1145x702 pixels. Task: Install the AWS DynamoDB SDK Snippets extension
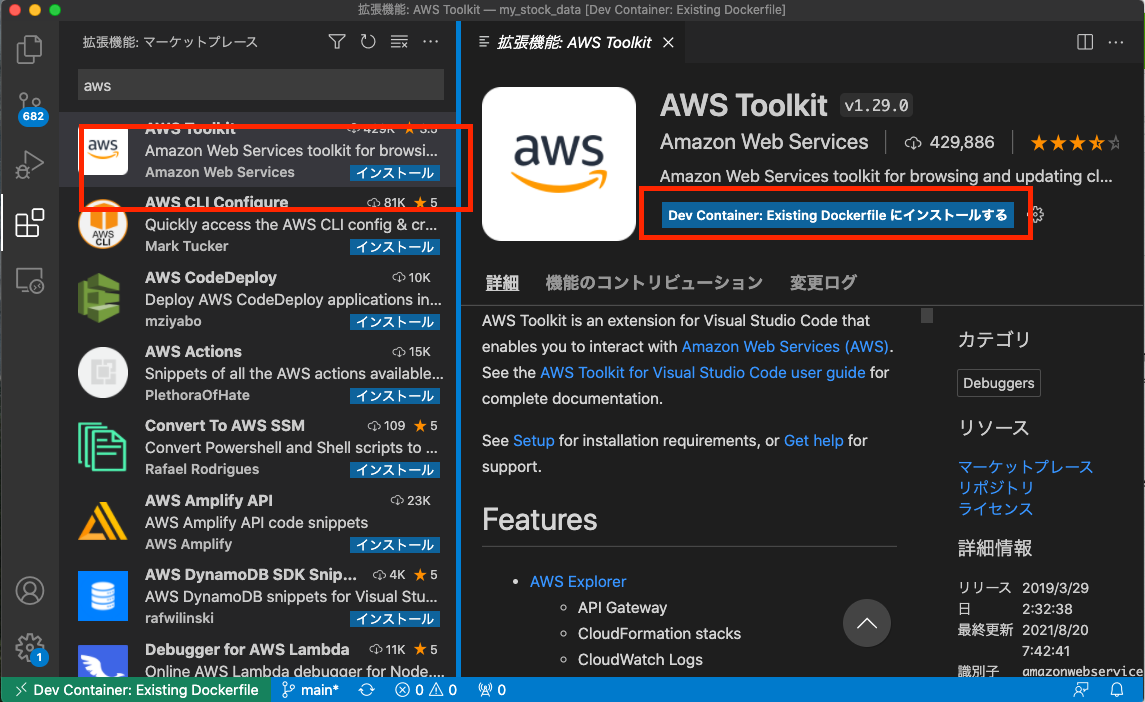click(394, 619)
